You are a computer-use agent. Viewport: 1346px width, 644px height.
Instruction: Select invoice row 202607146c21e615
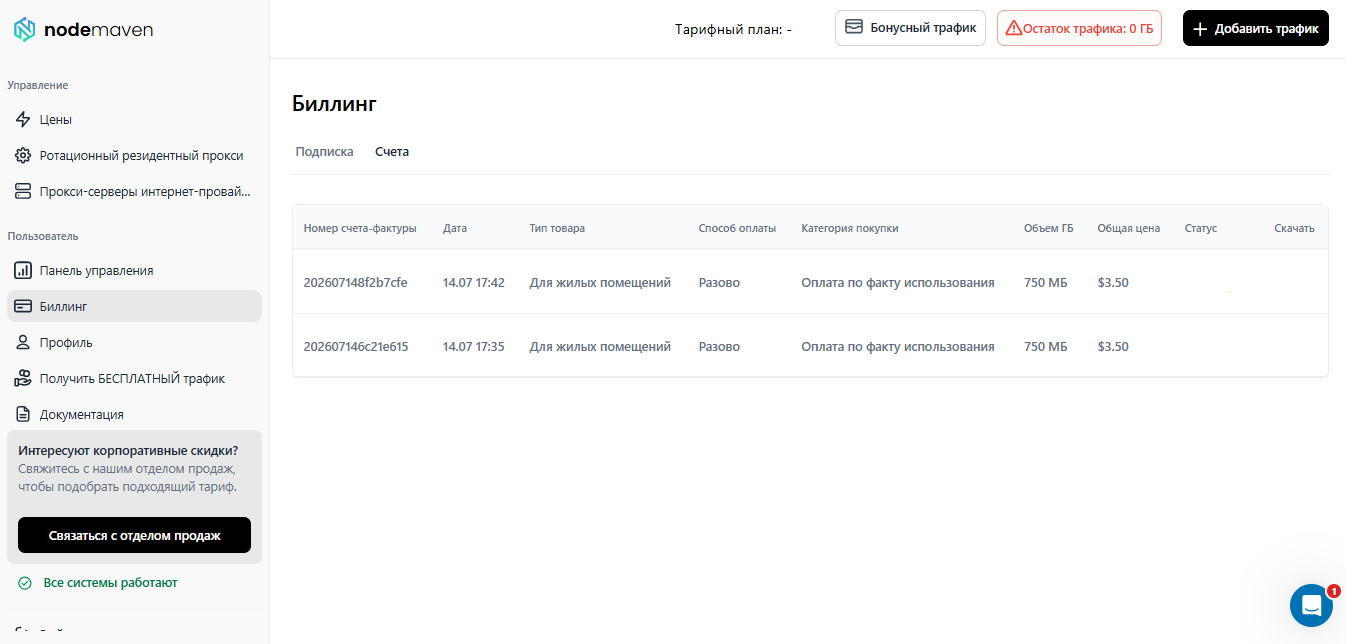[810, 346]
